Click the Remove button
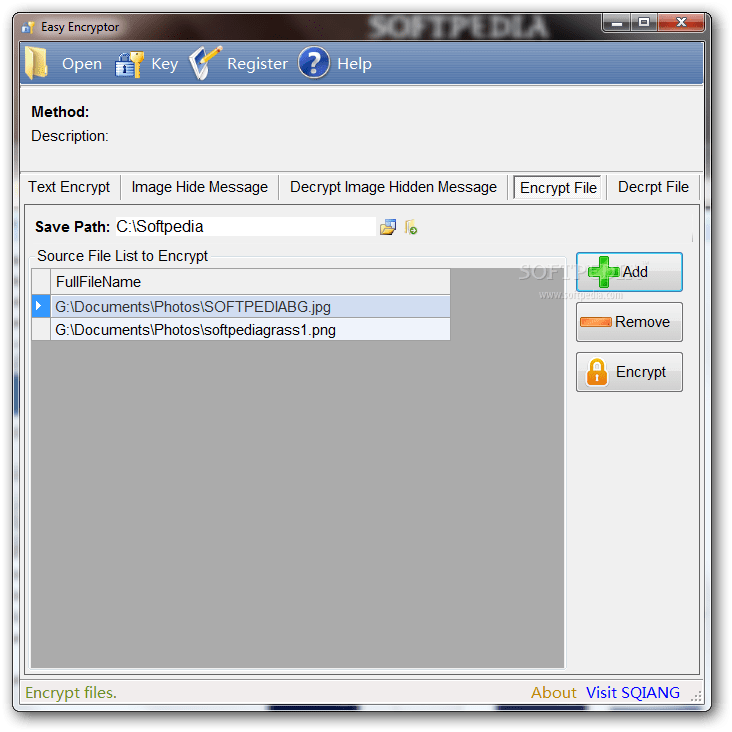Image resolution: width=732 pixels, height=732 pixels. coord(629,322)
